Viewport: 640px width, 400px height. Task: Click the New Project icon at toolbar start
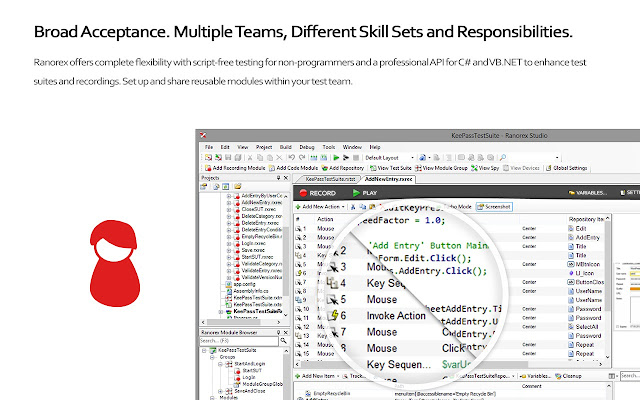209,158
